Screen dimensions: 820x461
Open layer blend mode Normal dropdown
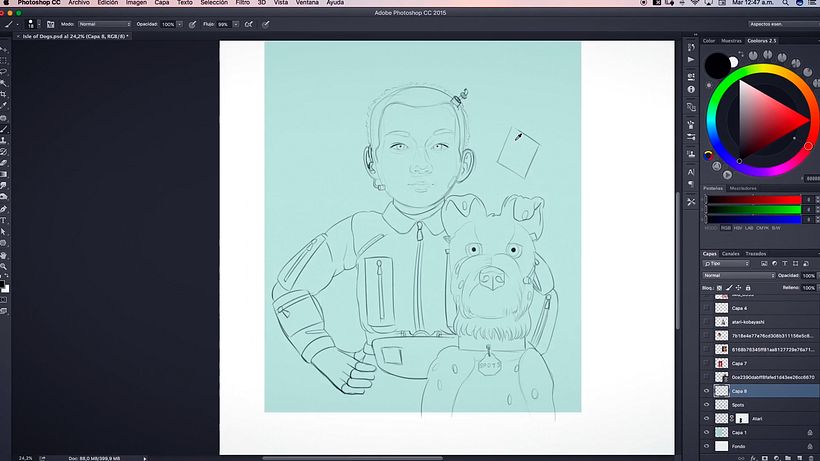point(738,275)
